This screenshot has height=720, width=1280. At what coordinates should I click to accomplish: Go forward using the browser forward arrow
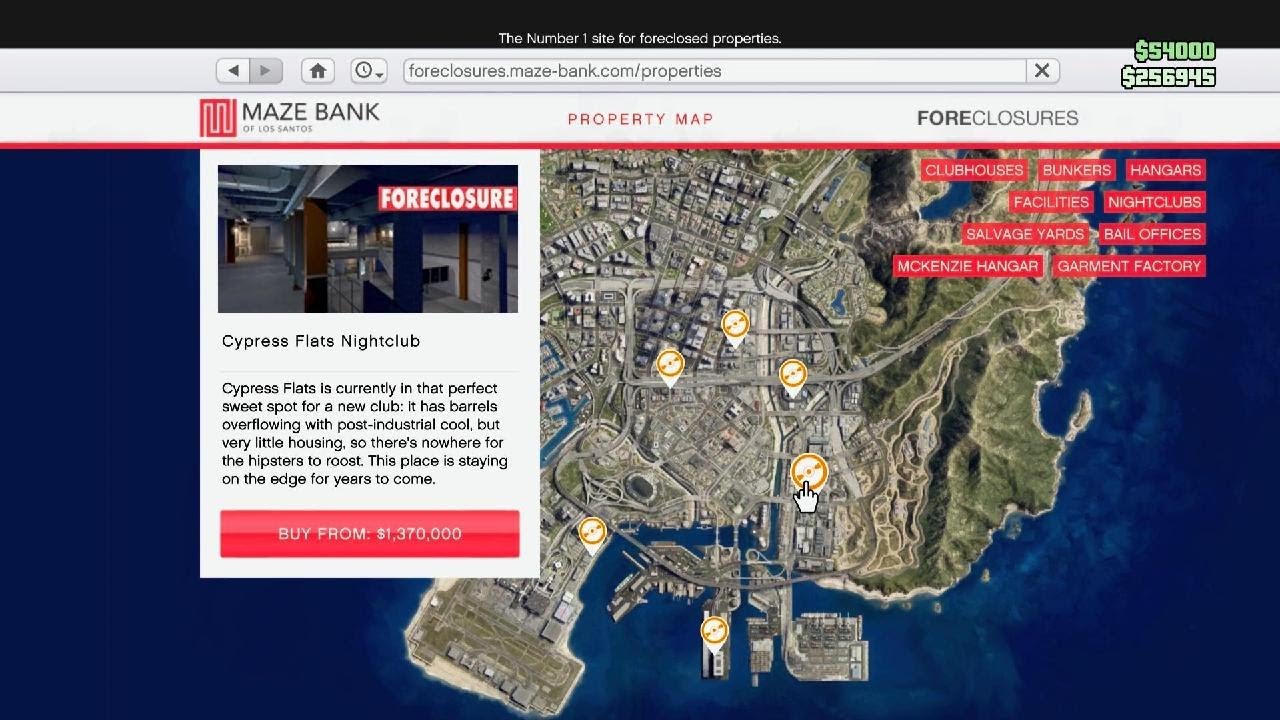[266, 71]
